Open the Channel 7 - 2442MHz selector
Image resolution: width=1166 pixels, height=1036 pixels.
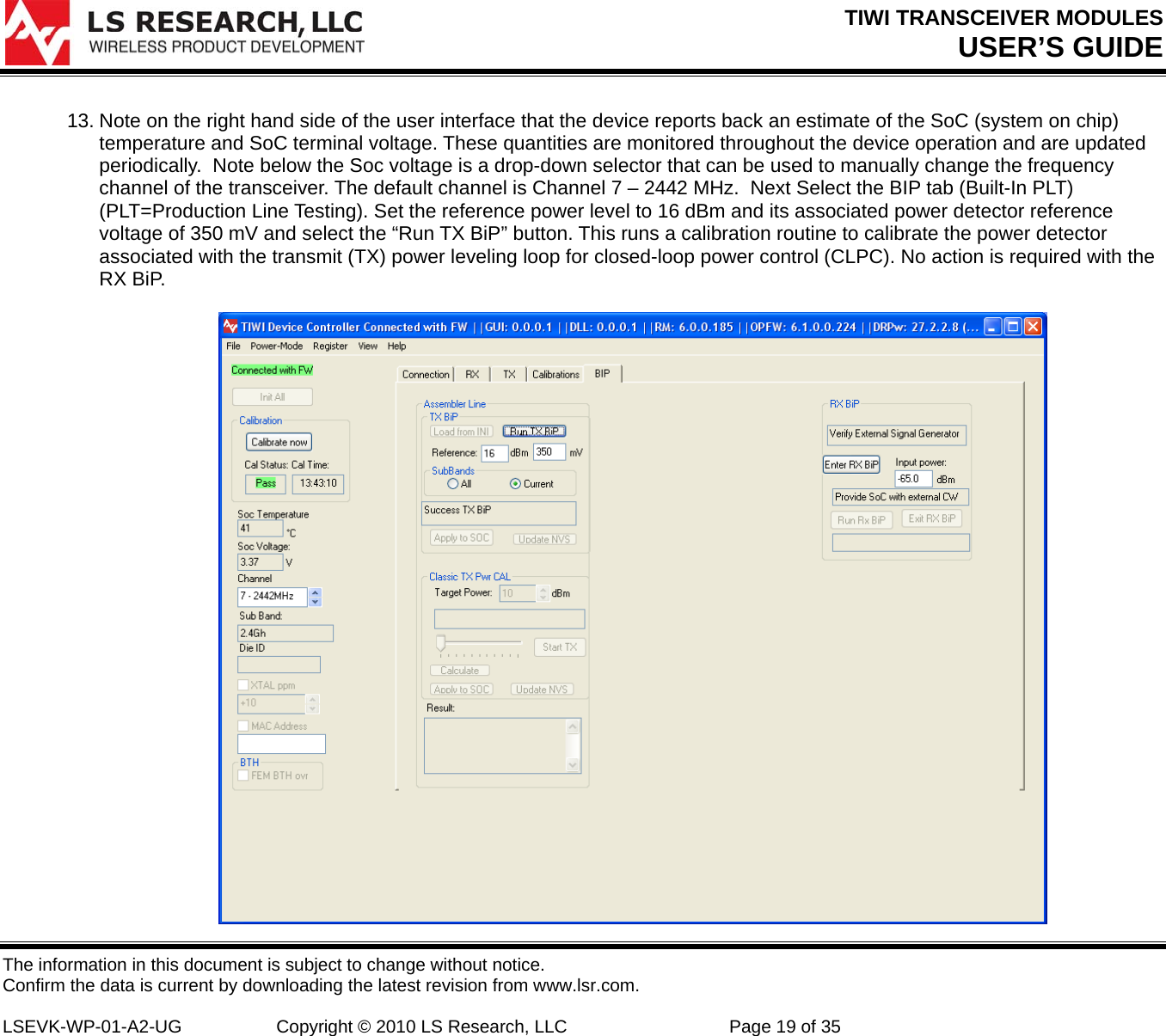273,597
